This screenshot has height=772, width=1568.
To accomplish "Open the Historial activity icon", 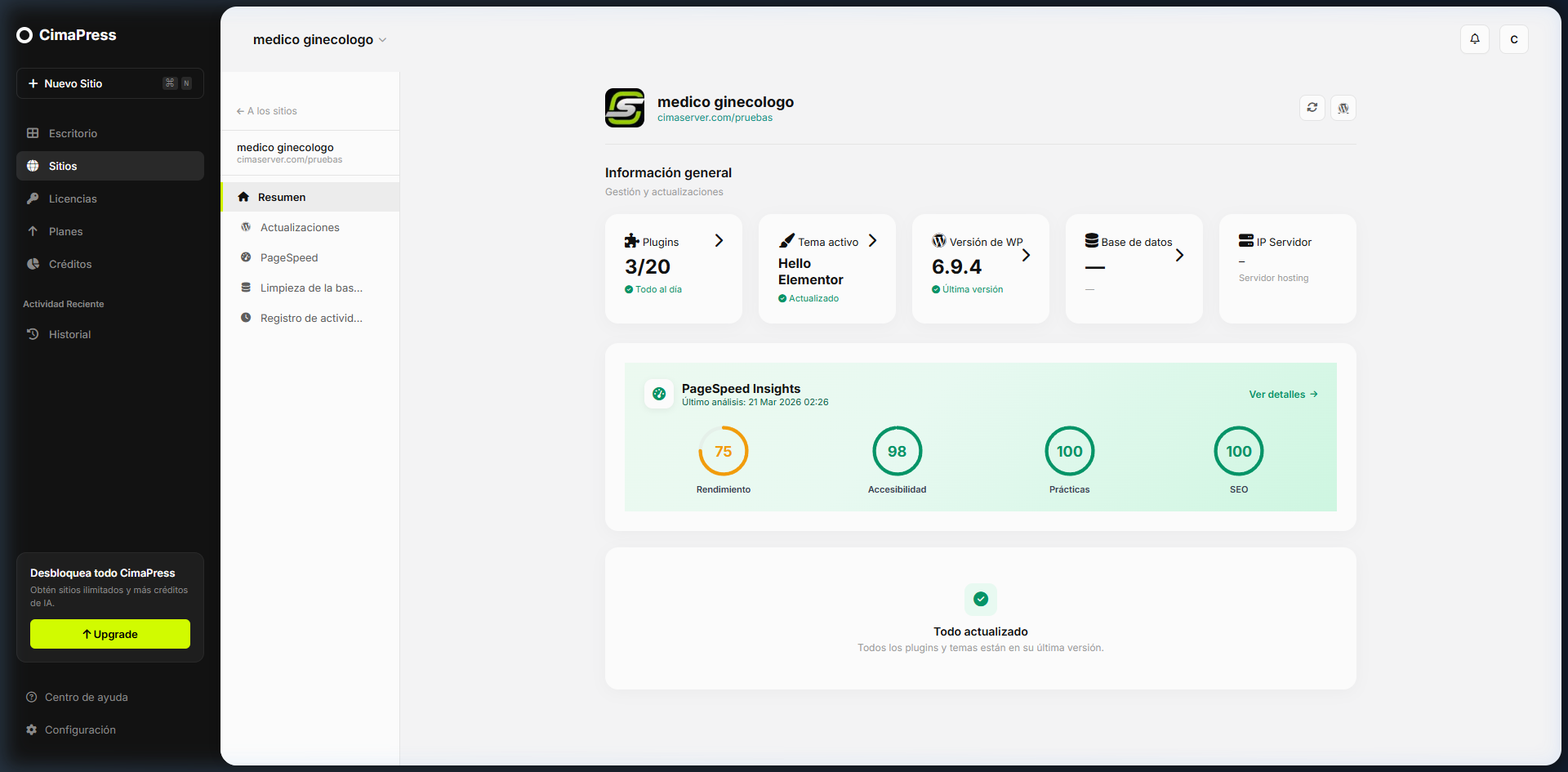I will pos(33,334).
